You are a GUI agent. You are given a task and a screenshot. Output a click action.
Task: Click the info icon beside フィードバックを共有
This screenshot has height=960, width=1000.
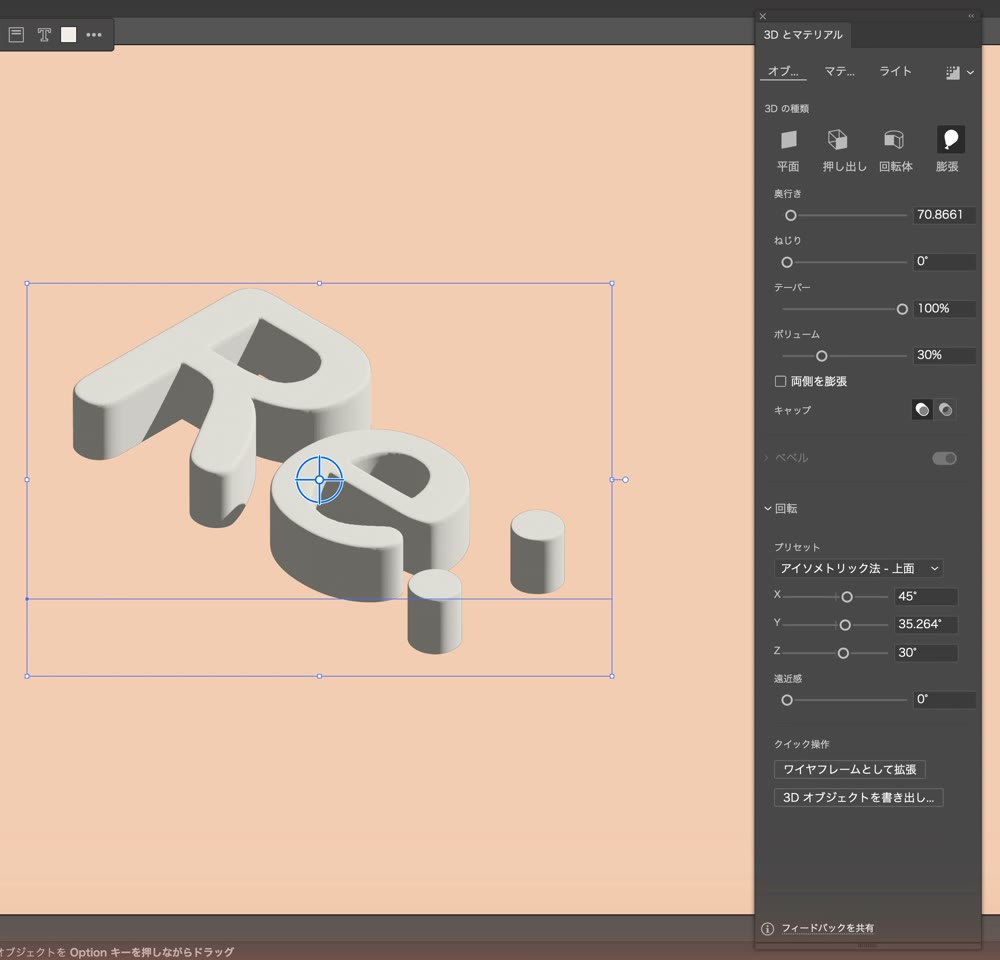tap(768, 929)
